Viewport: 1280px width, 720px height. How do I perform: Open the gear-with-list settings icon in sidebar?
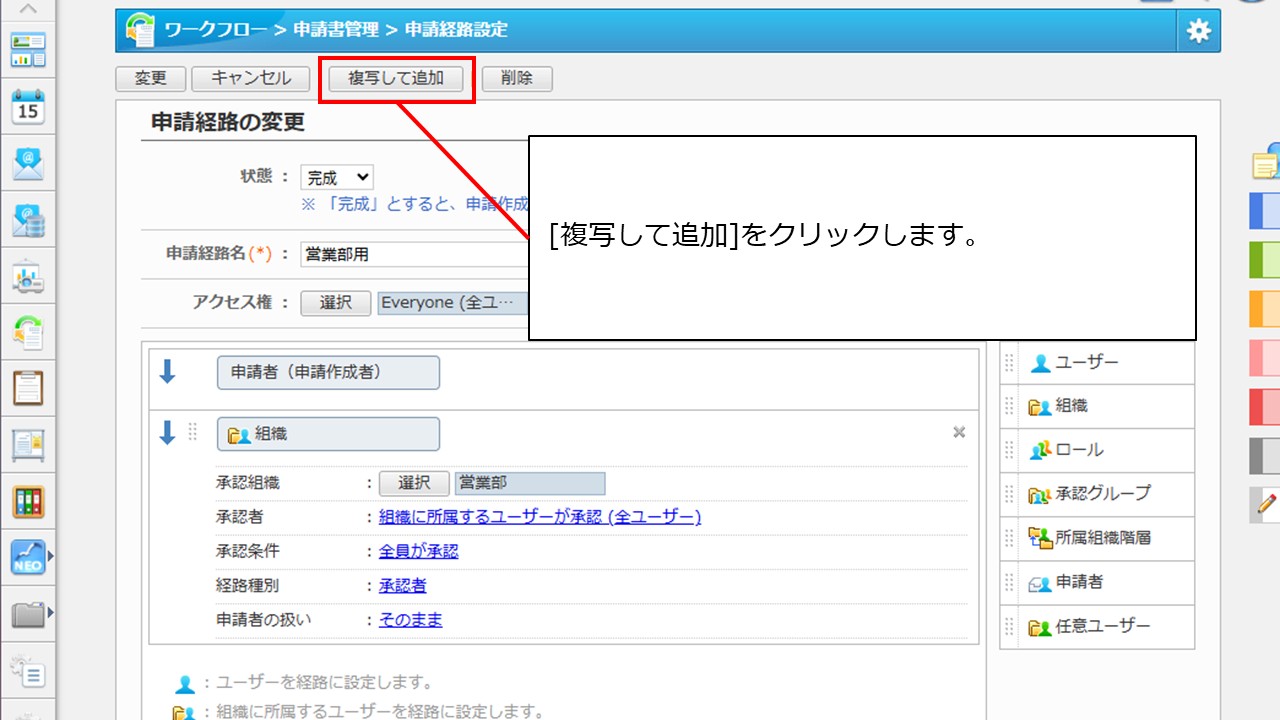click(x=28, y=671)
